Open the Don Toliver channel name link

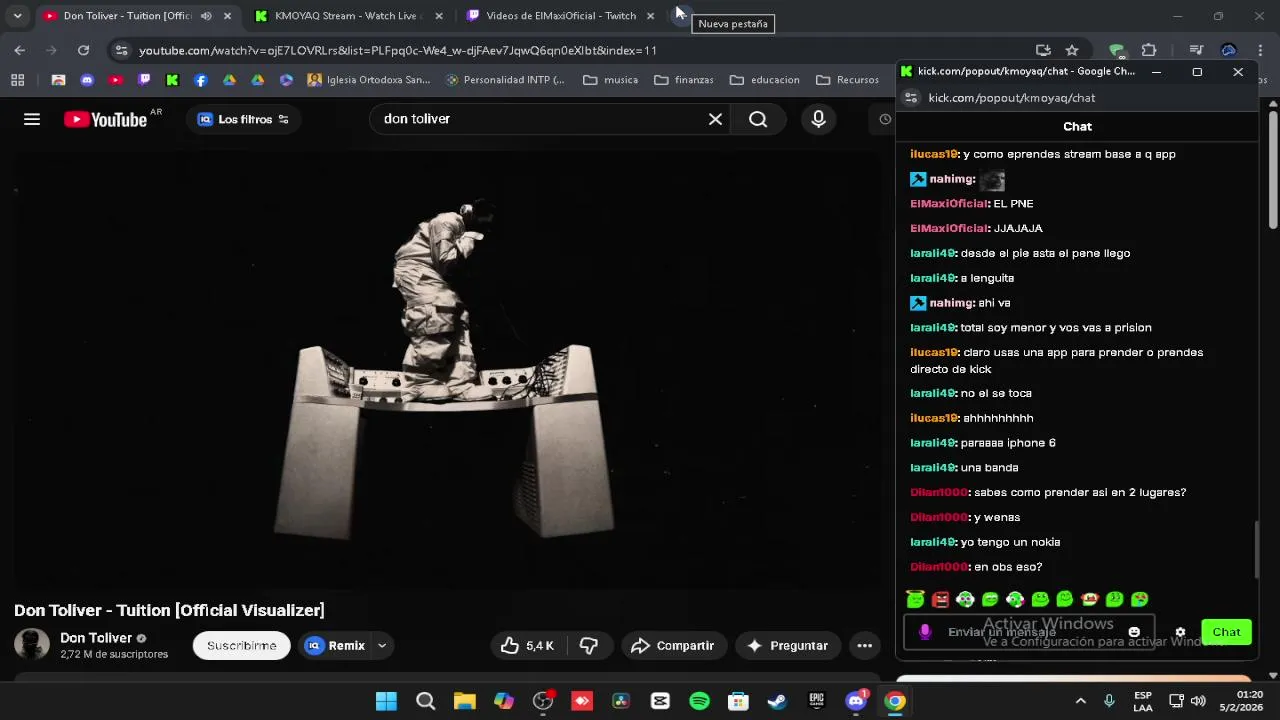pos(96,638)
